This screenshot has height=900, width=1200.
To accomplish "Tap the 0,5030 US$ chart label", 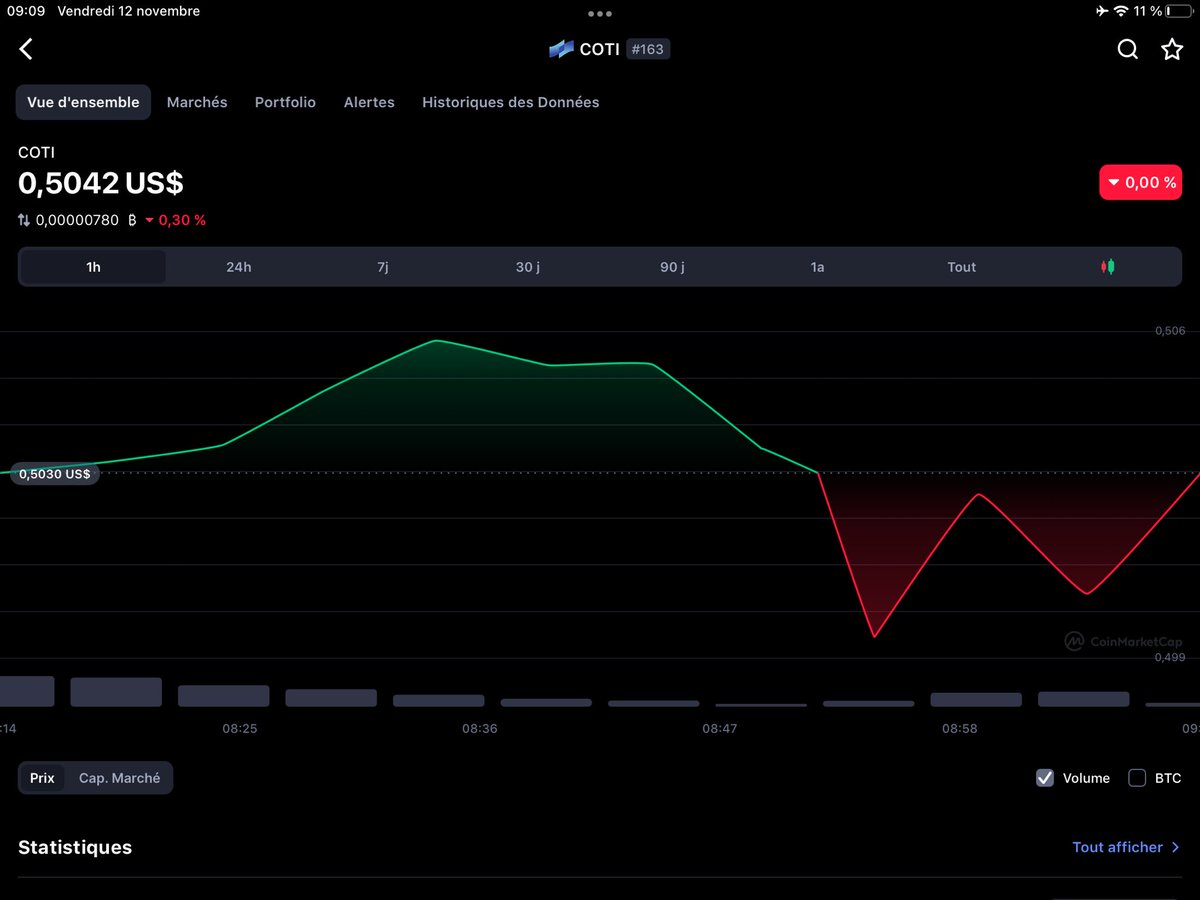I will click(55, 474).
